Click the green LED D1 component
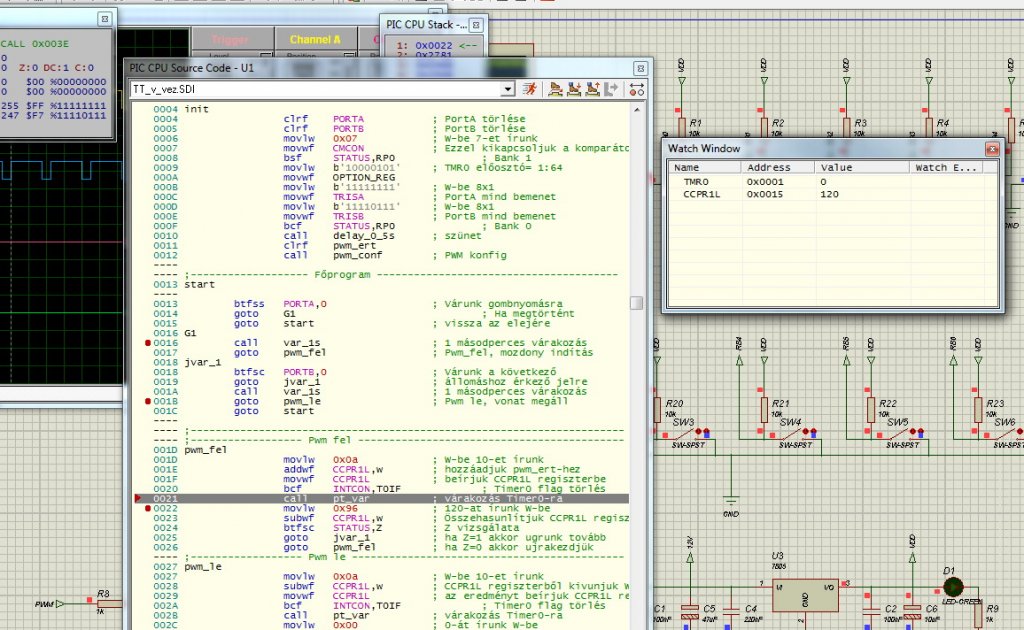The image size is (1024, 630). pyautogui.click(x=951, y=587)
